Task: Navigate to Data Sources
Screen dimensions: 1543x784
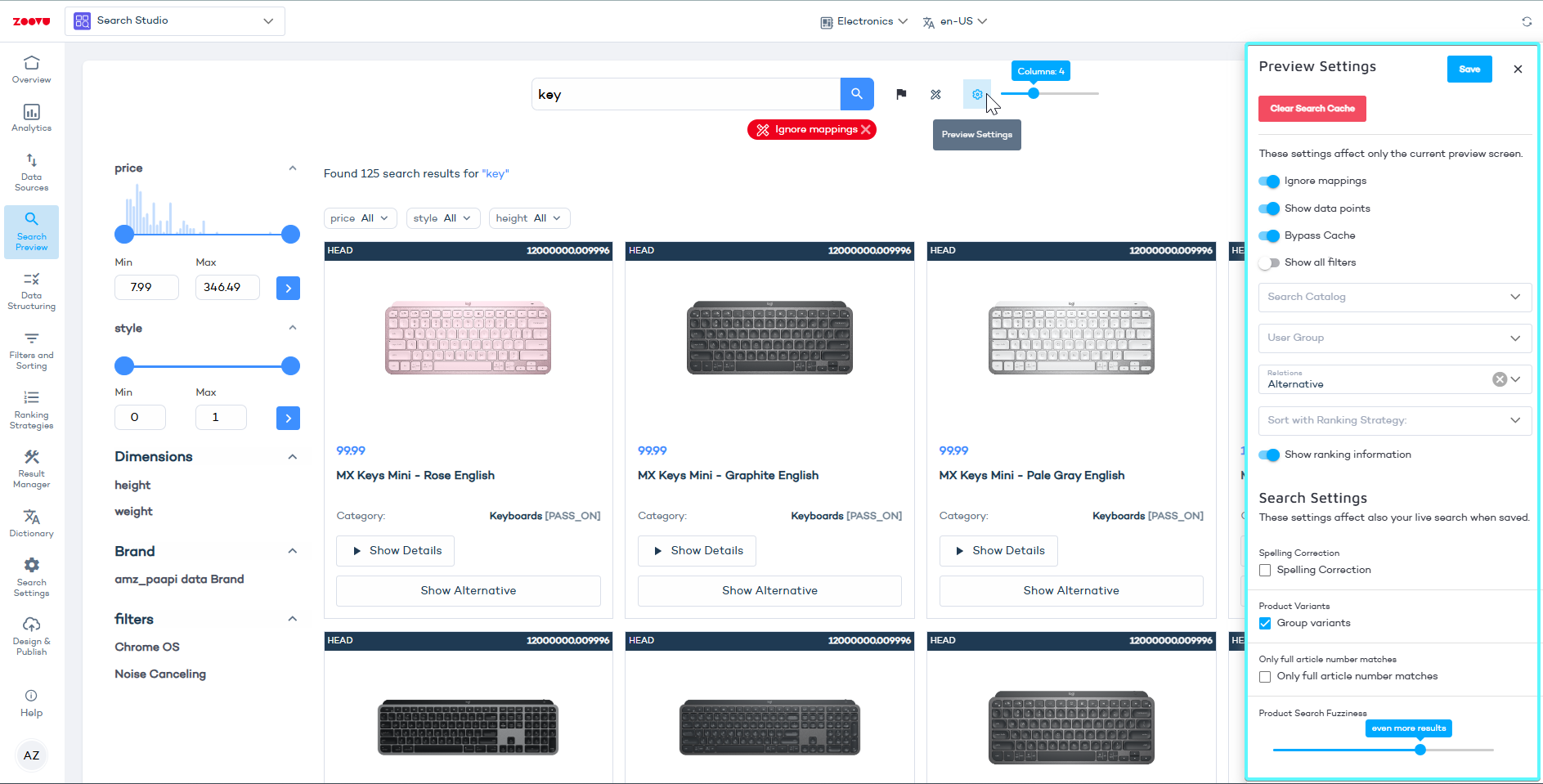Action: point(31,170)
